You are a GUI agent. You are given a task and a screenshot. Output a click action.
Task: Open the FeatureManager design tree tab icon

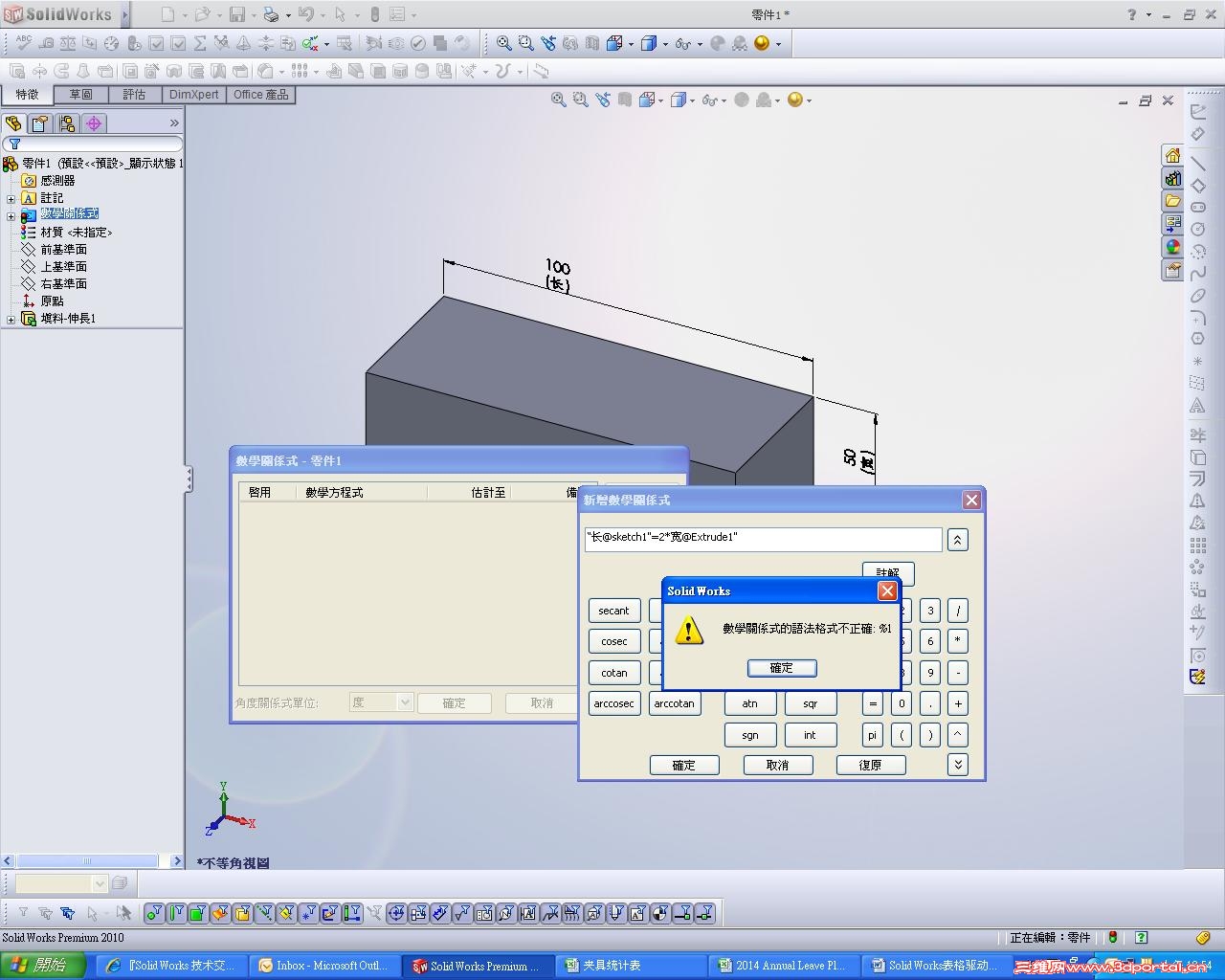coord(13,123)
